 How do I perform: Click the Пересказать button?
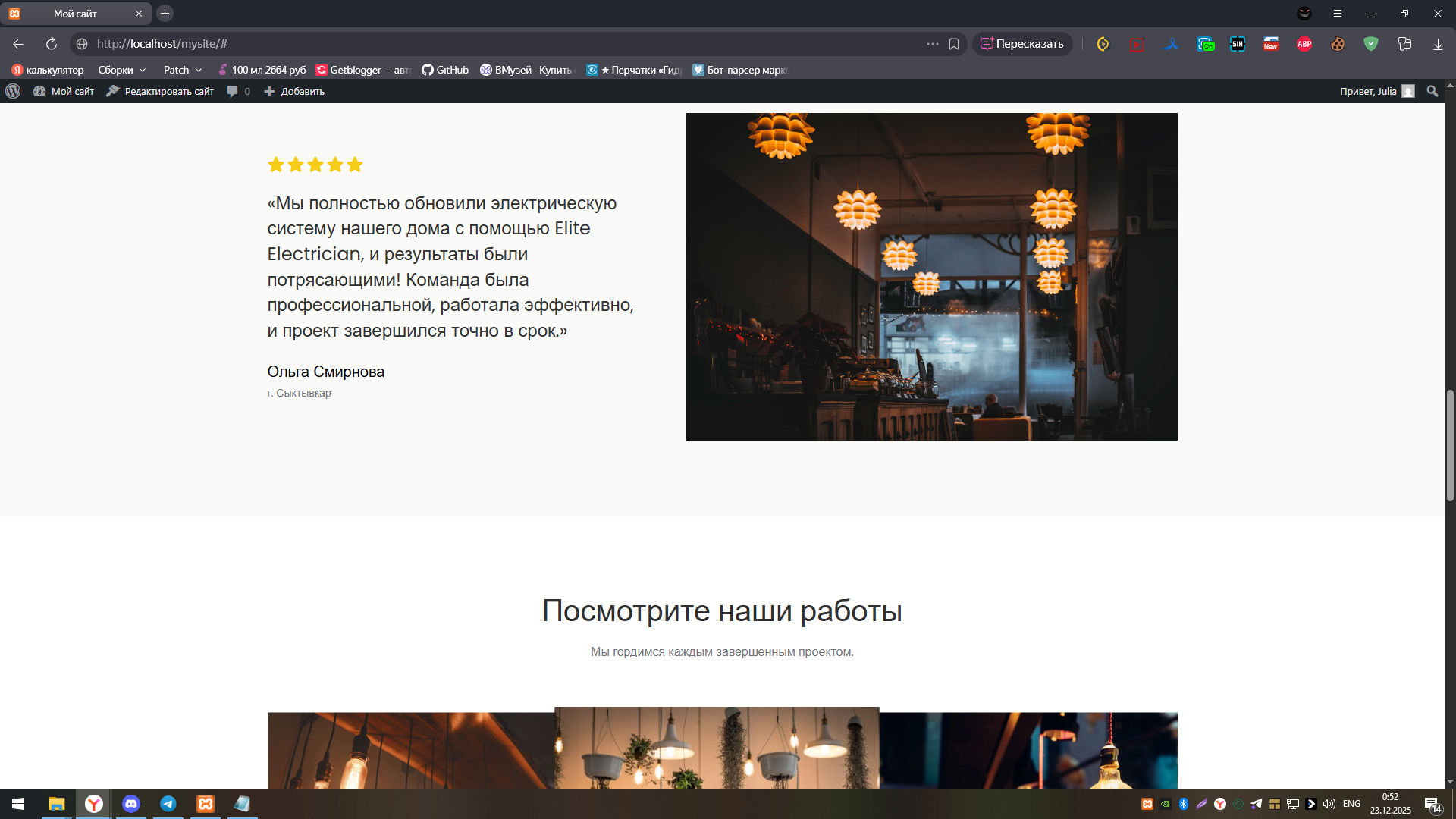(x=1022, y=44)
